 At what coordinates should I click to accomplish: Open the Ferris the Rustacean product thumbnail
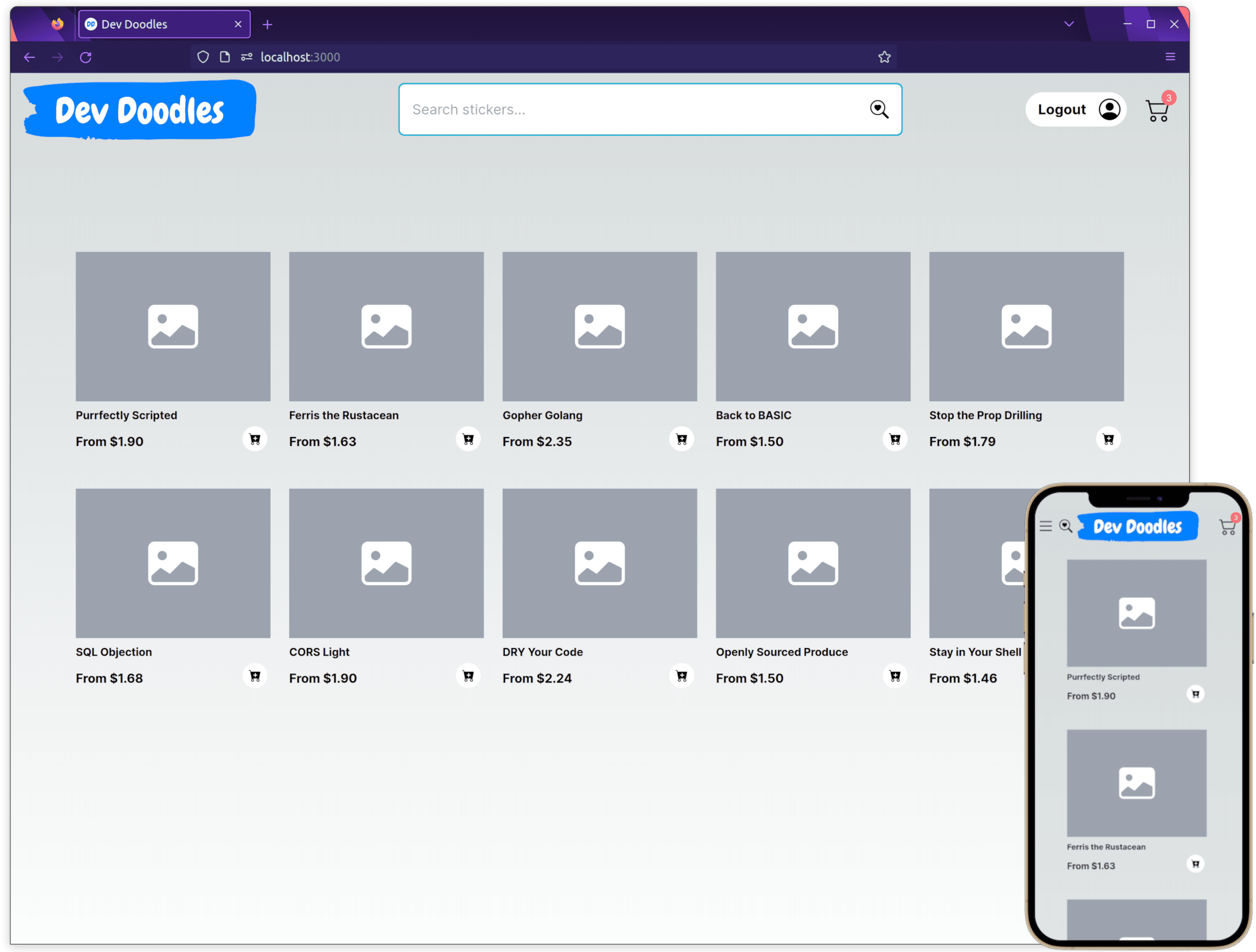386,326
